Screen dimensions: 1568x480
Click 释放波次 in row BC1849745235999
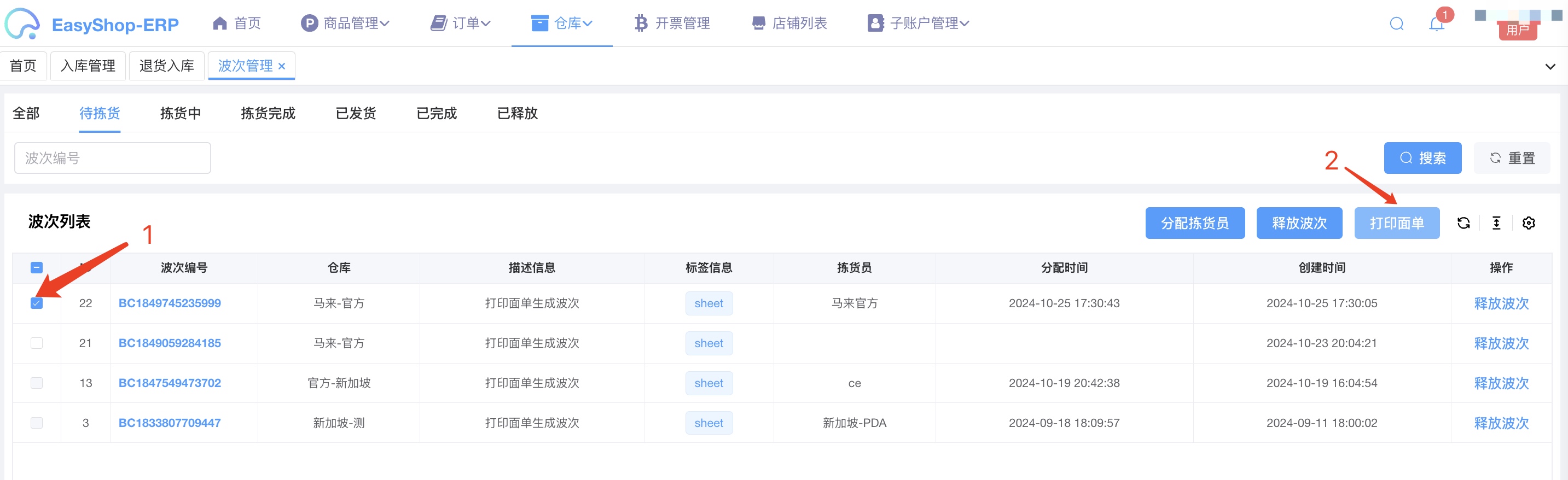click(1501, 303)
